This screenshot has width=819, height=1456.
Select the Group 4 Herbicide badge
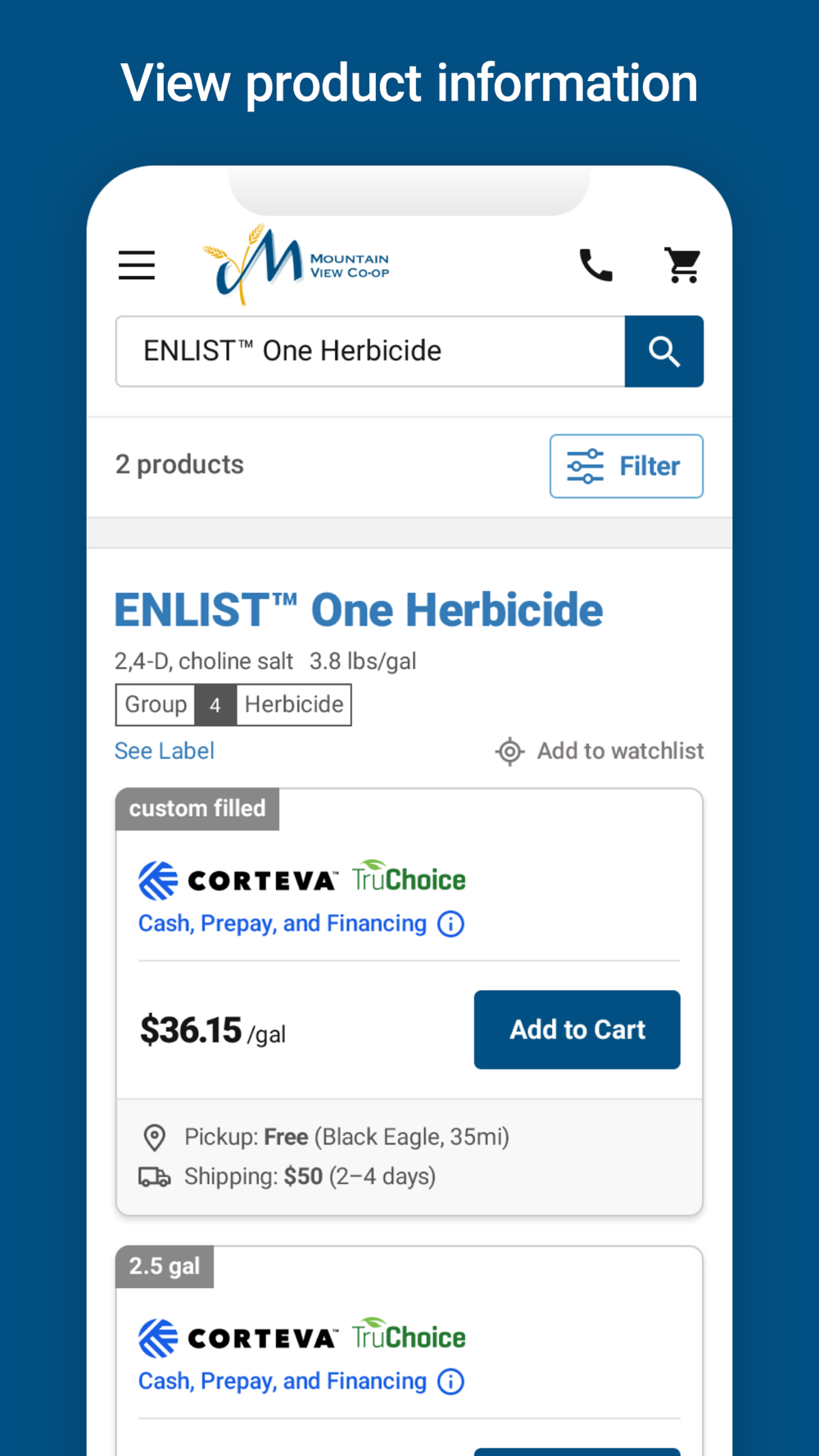(233, 704)
